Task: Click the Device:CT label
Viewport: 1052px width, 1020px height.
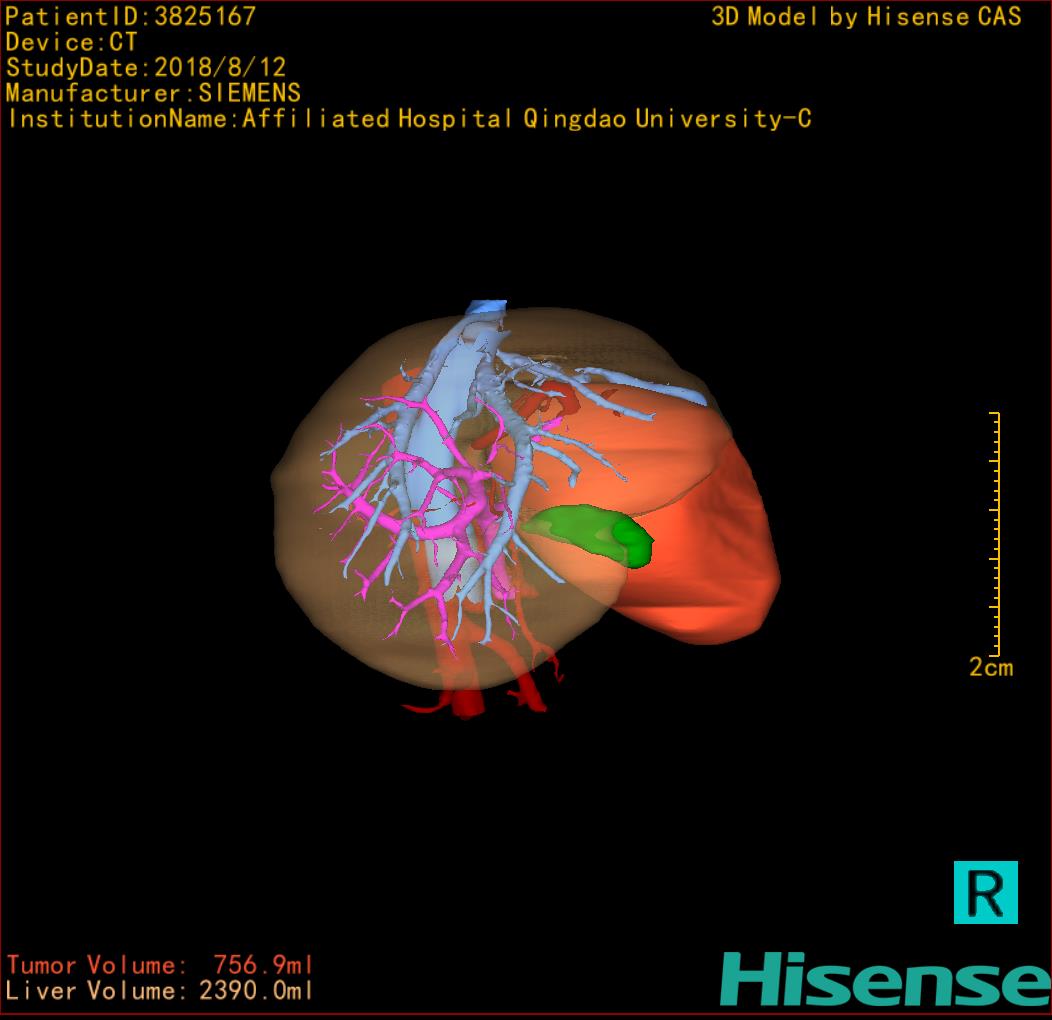Action: (71, 43)
